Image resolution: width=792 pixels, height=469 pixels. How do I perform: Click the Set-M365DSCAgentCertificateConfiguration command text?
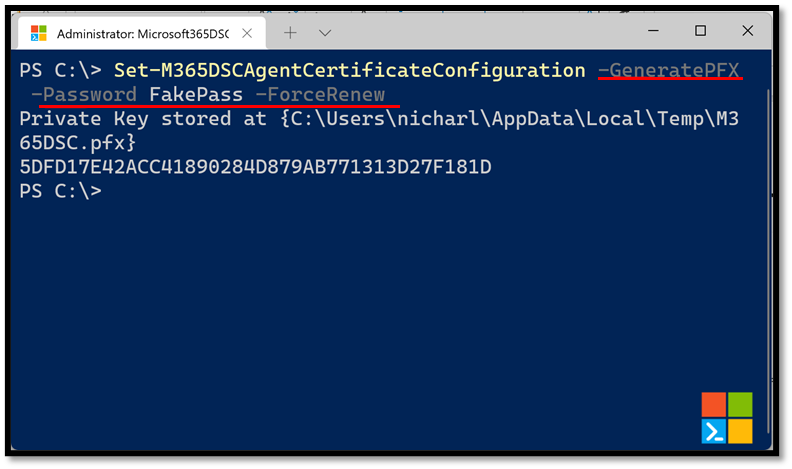[x=350, y=70]
